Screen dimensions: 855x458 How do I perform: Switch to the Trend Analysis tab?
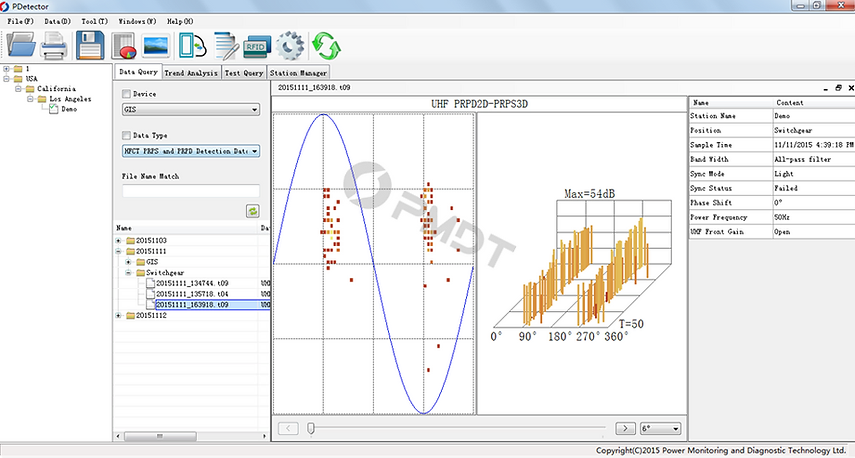(x=191, y=73)
